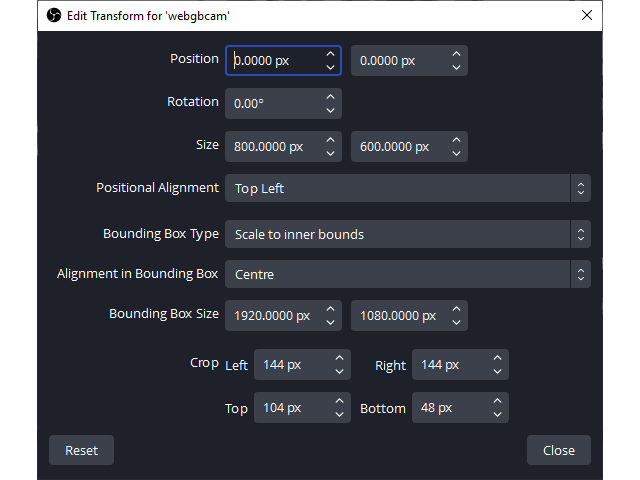640x480 pixels.
Task: Increase the Position X value with up arrow
Action: click(331, 54)
